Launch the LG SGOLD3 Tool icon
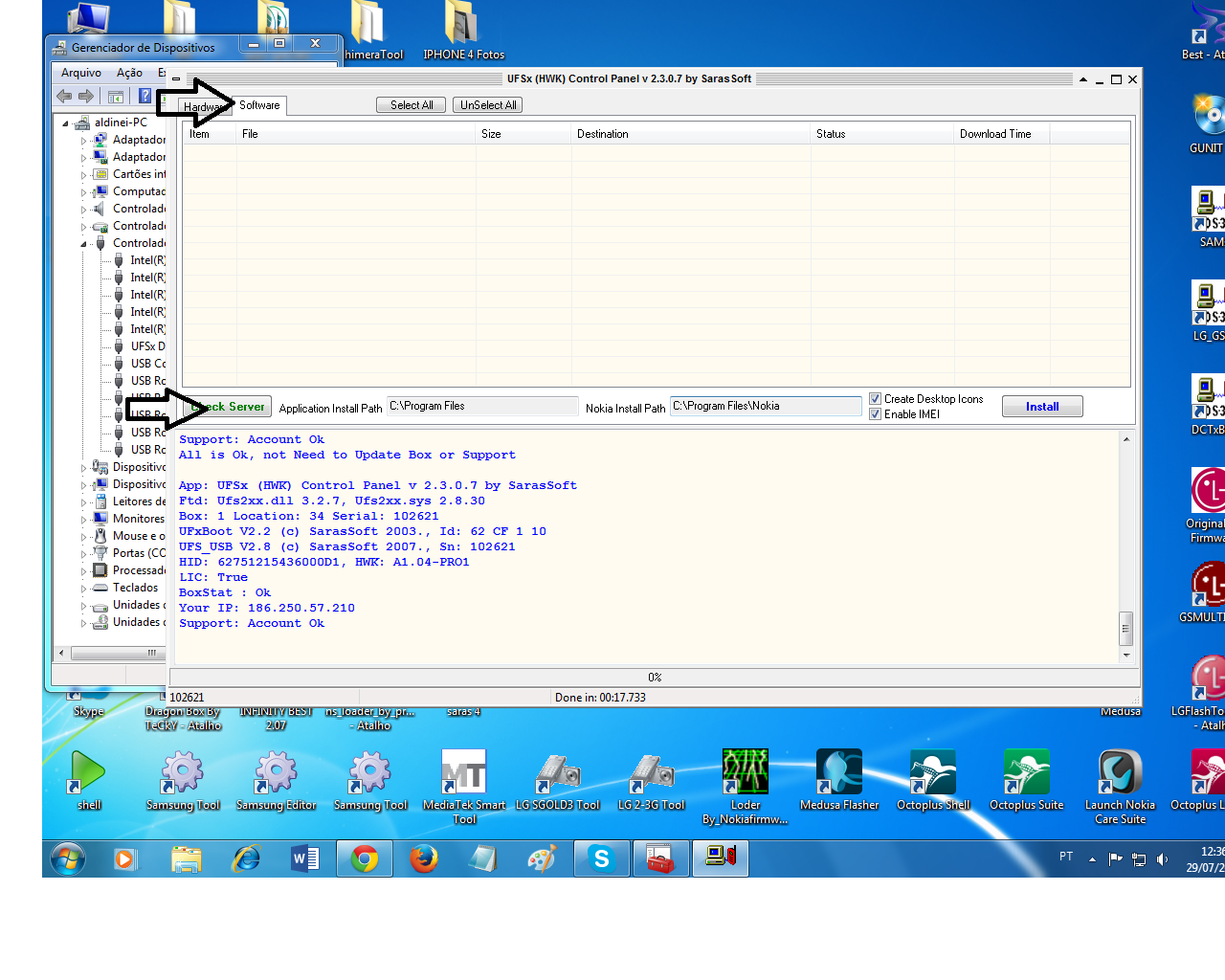This screenshot has height=980, width=1225. [558, 780]
